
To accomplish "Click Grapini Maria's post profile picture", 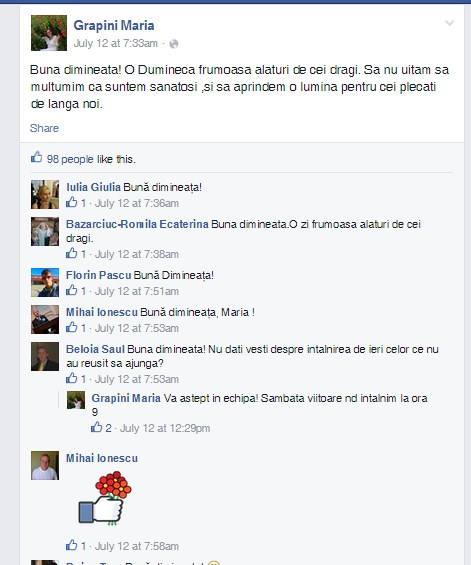I will click(x=49, y=33).
